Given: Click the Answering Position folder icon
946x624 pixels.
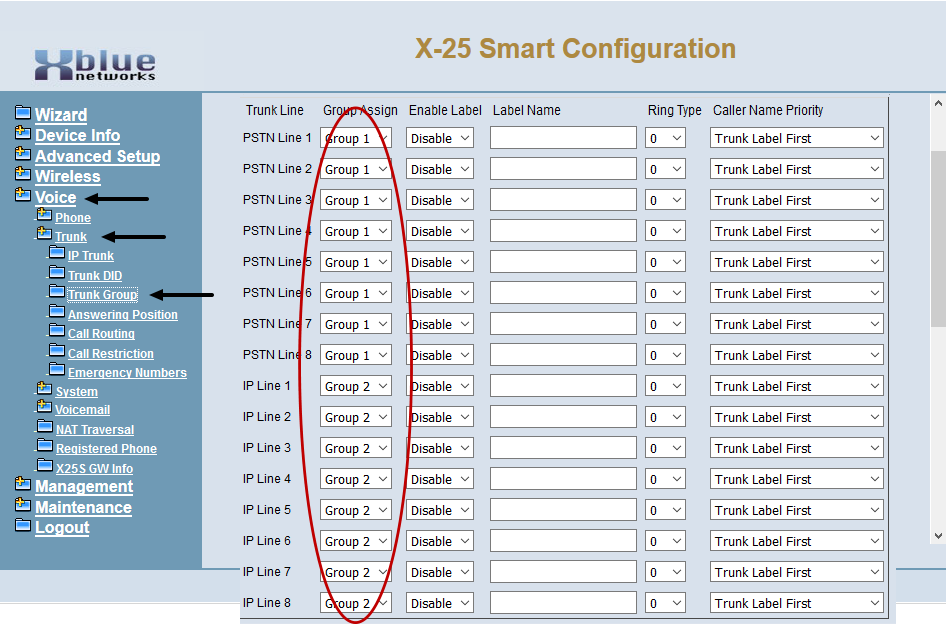Looking at the screenshot, I should point(57,312).
